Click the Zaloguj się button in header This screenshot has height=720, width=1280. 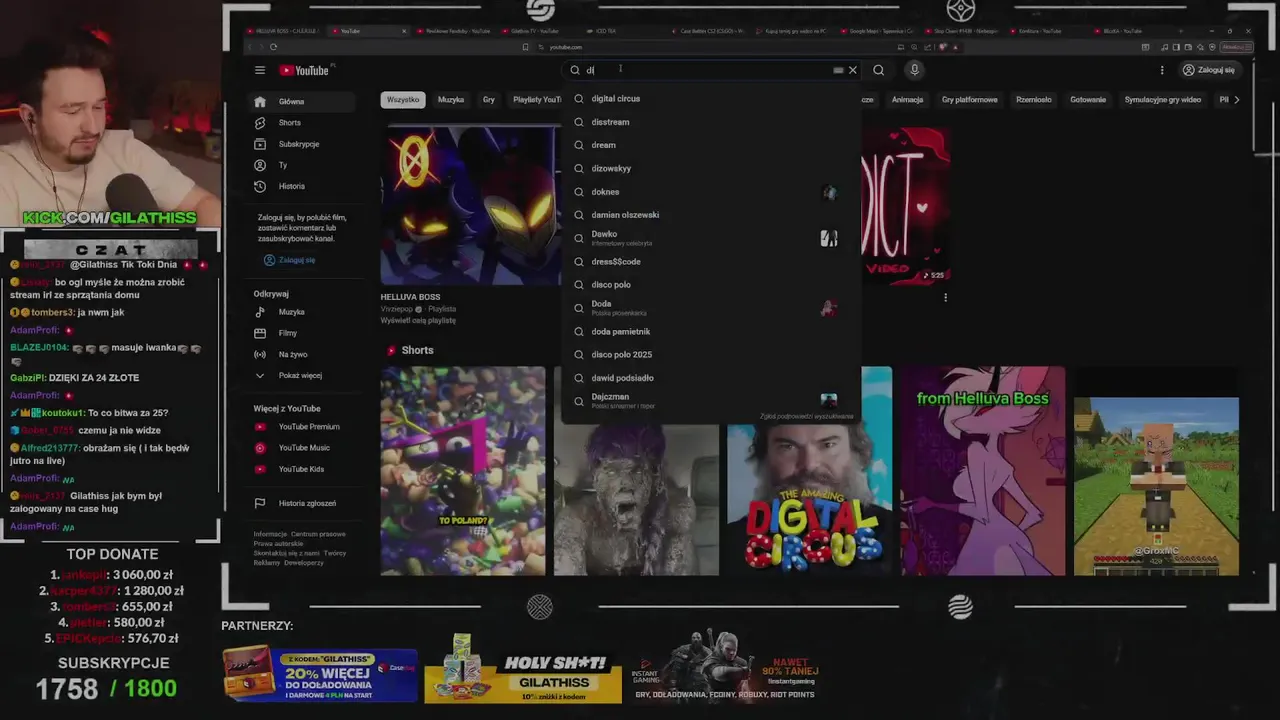tap(1208, 70)
